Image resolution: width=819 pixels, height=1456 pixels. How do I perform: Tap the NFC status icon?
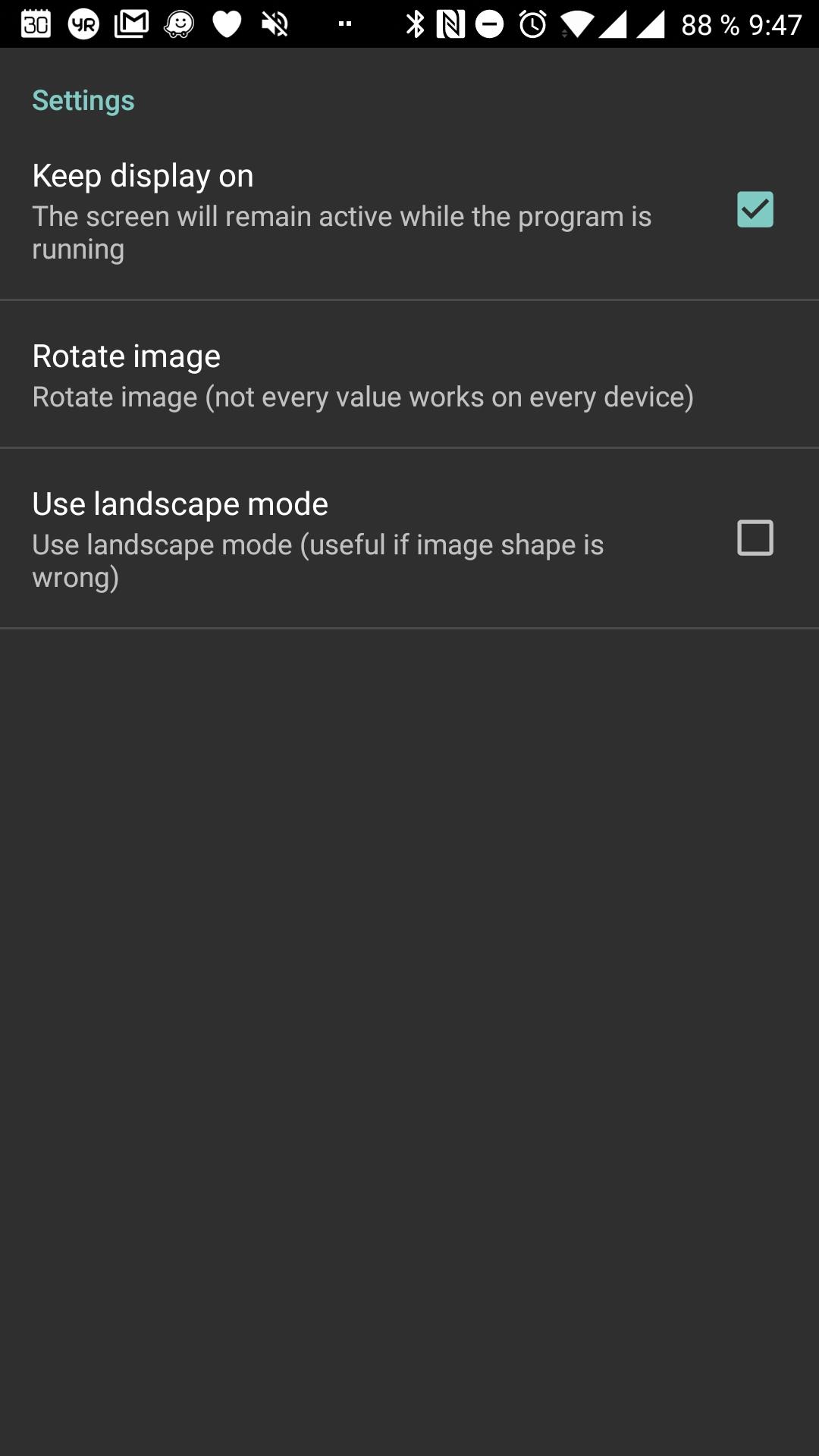[x=450, y=24]
